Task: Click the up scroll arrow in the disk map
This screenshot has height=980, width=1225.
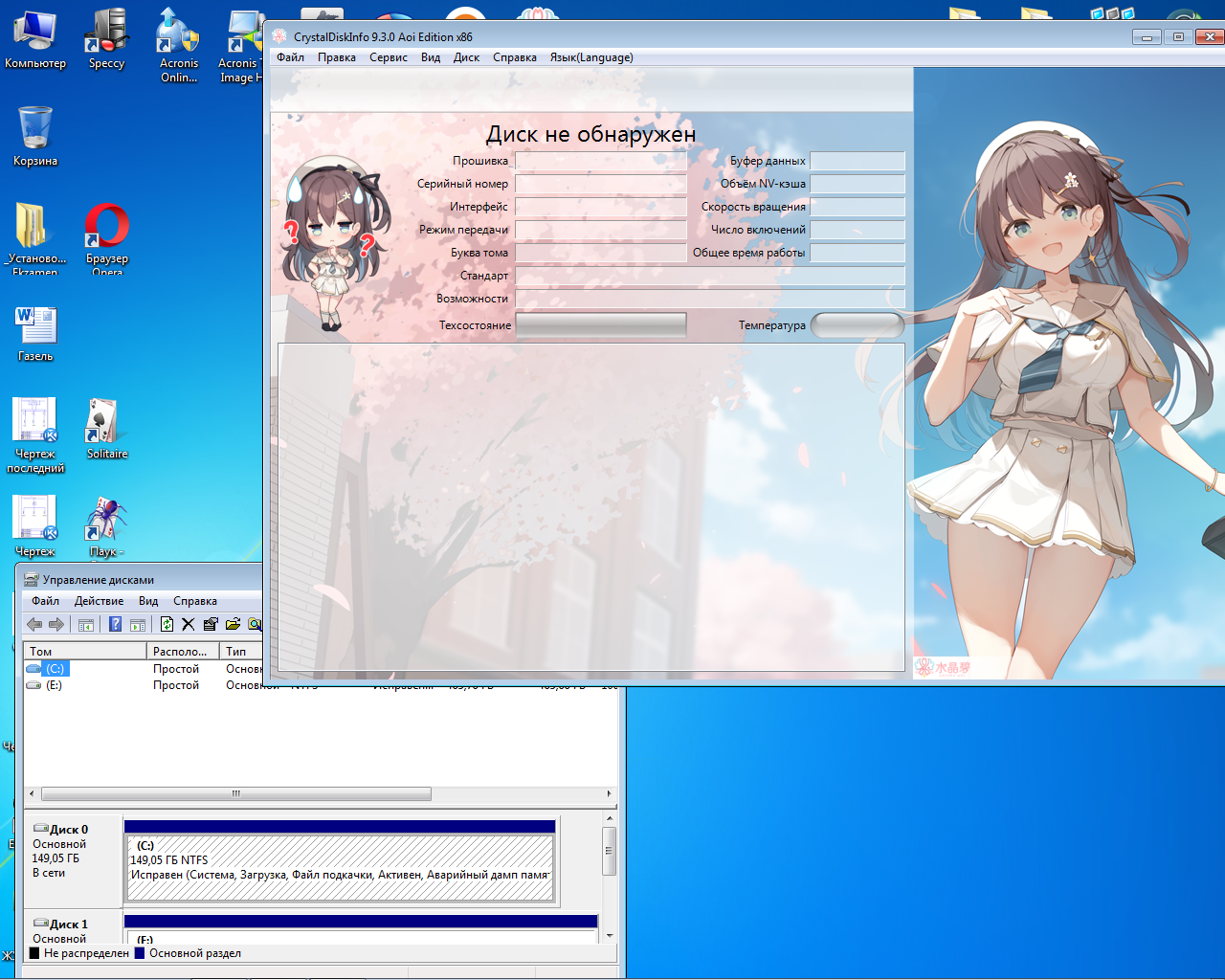Action: click(x=610, y=819)
